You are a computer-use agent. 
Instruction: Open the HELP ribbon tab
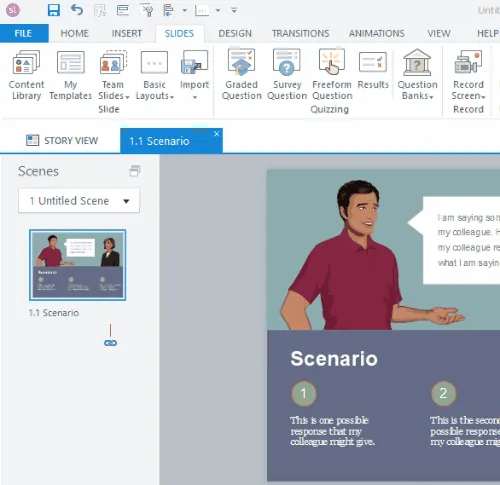click(x=488, y=33)
